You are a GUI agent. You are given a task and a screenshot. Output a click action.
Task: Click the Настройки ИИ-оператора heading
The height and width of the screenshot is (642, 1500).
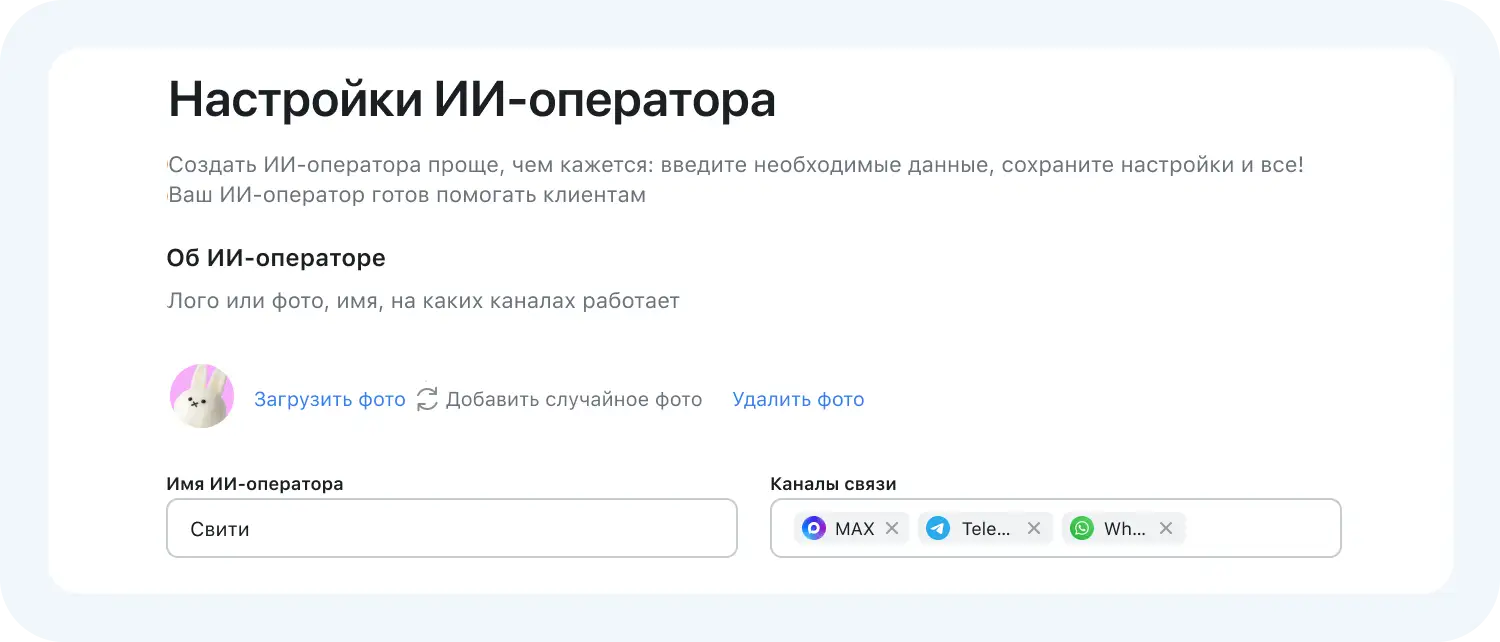coord(472,96)
